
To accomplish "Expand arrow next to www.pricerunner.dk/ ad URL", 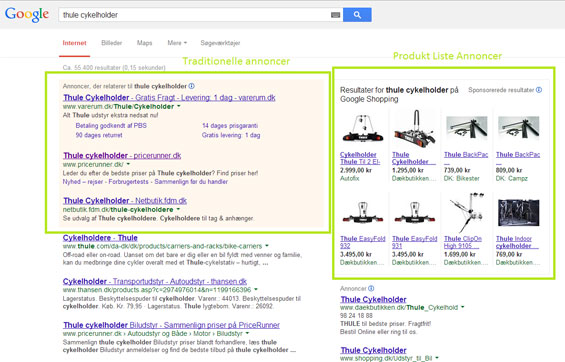I will click(128, 164).
